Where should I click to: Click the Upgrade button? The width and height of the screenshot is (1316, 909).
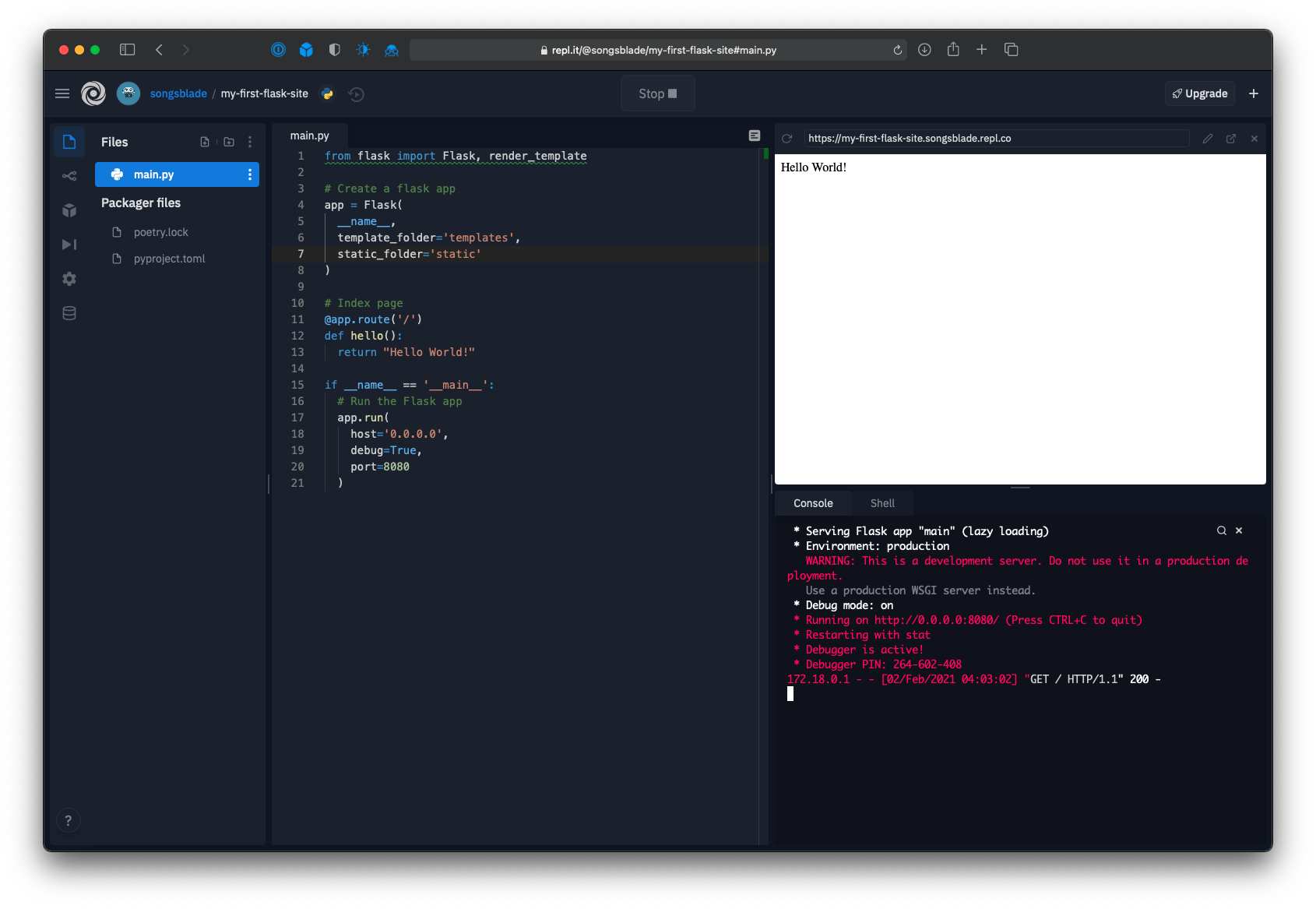[1199, 93]
